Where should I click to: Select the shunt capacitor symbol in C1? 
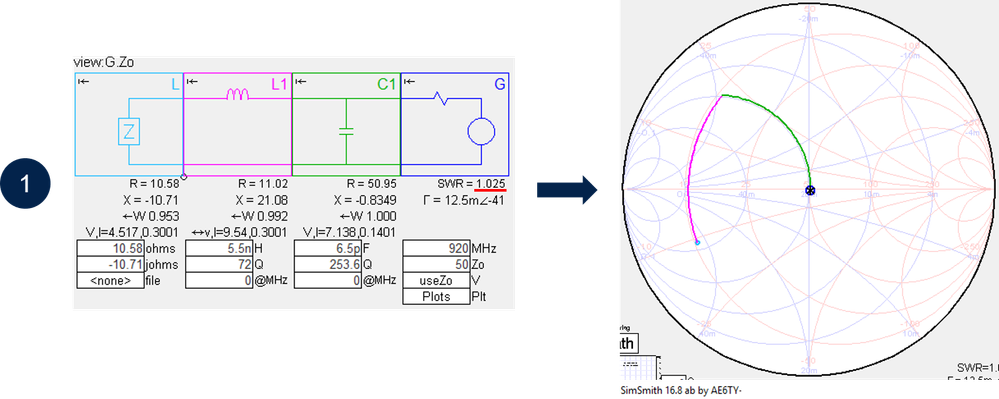coord(347,131)
